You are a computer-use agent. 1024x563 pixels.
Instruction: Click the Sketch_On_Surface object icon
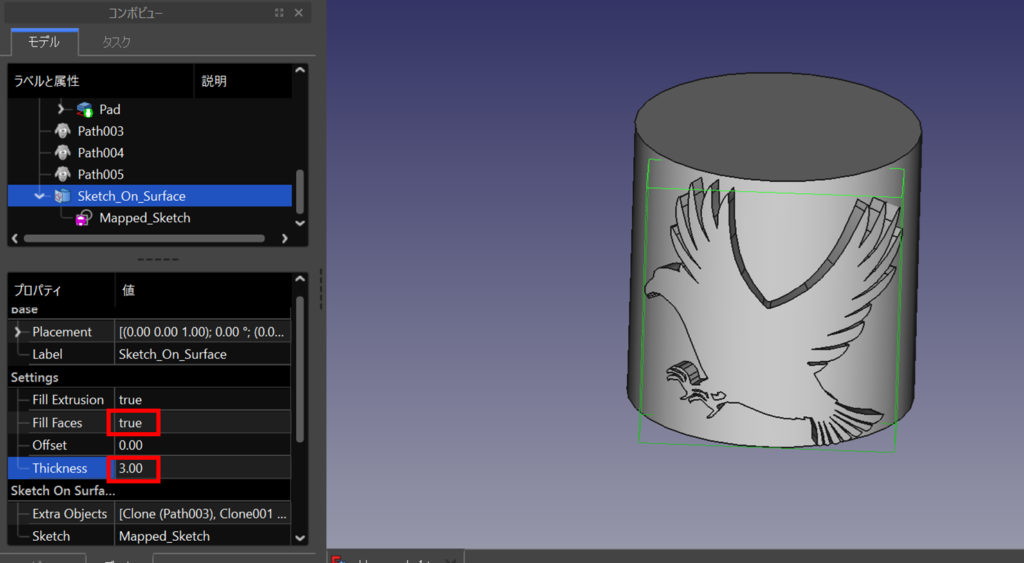(63, 196)
